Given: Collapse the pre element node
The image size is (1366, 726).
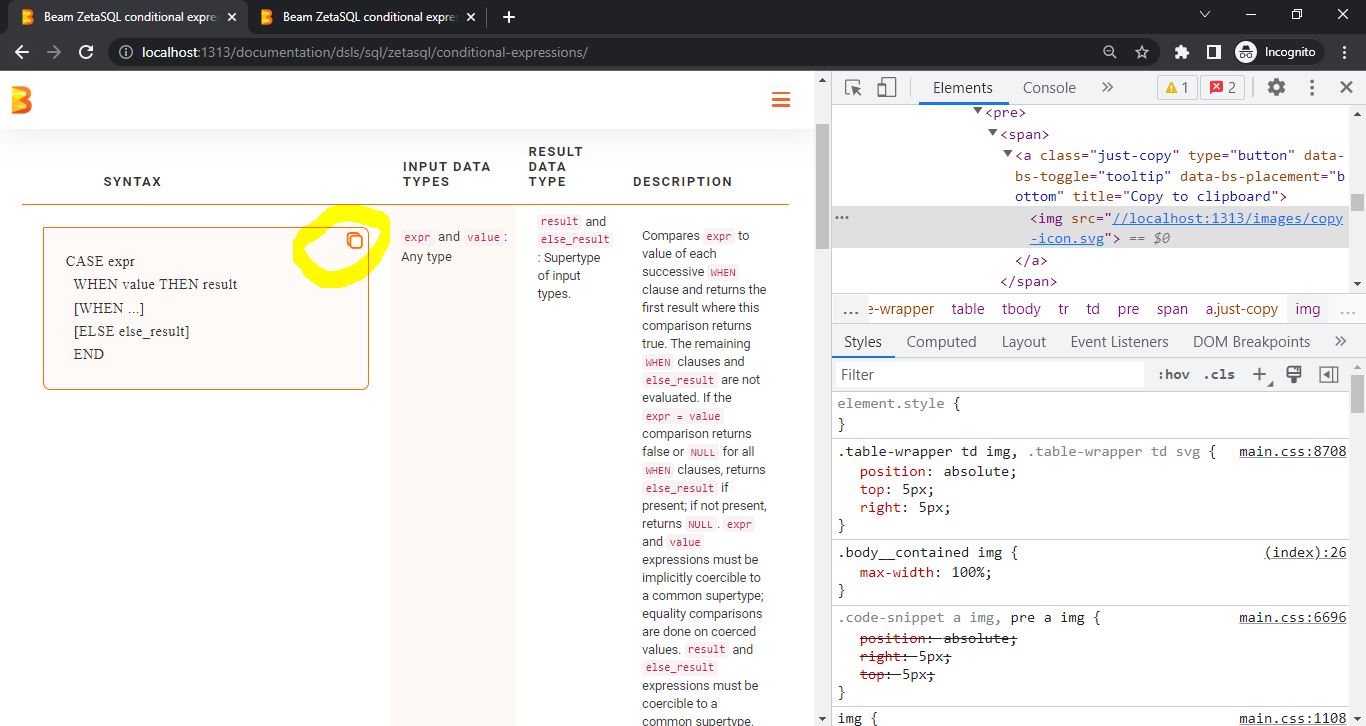Looking at the screenshot, I should tap(978, 113).
